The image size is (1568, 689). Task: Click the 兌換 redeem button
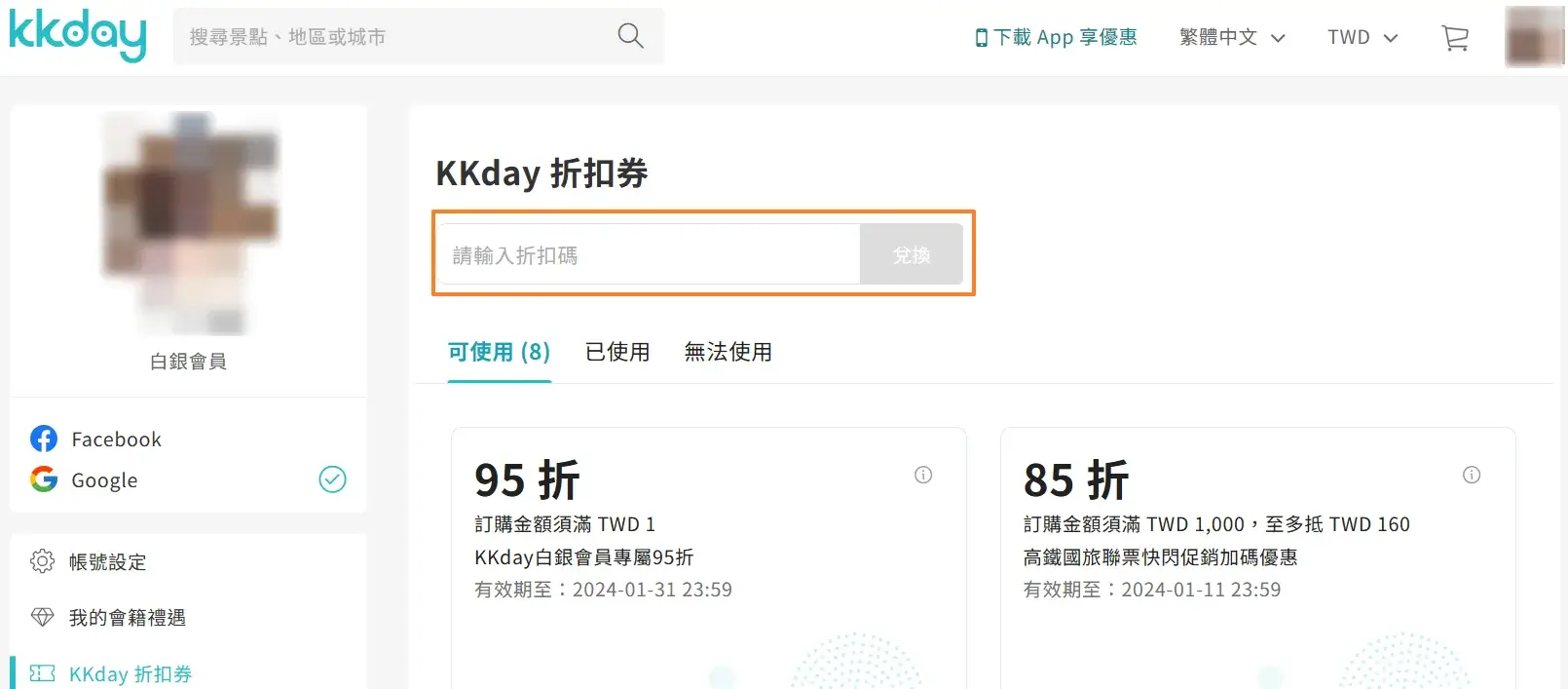click(x=911, y=254)
